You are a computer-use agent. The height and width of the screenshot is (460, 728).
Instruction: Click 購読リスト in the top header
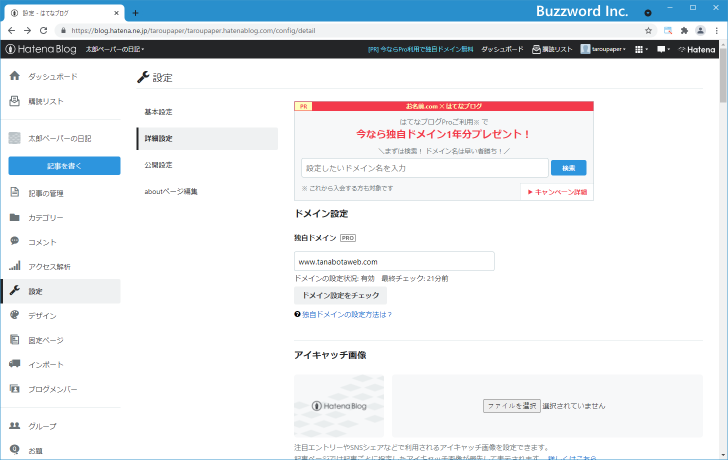tap(552, 49)
